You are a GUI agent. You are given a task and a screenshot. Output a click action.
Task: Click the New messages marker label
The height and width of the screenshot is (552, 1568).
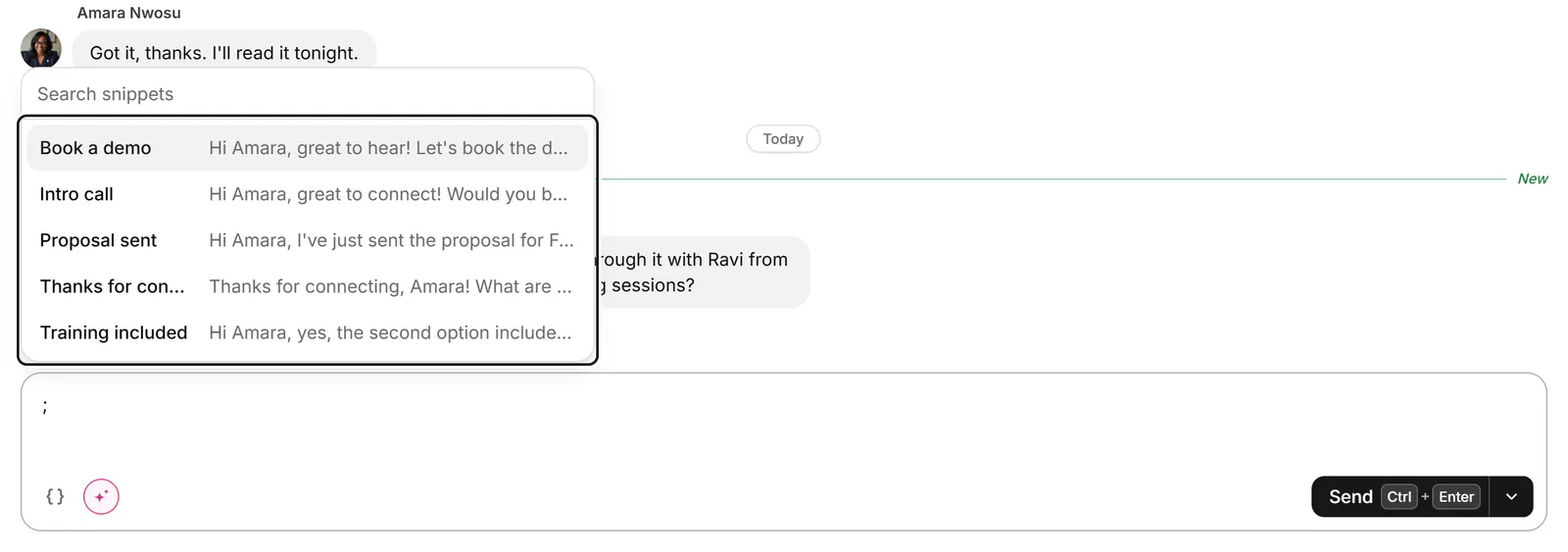pyautogui.click(x=1533, y=178)
